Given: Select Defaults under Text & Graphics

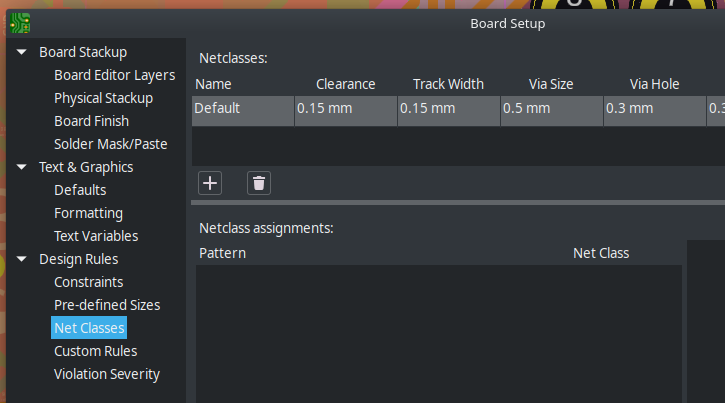Looking at the screenshot, I should pos(80,190).
